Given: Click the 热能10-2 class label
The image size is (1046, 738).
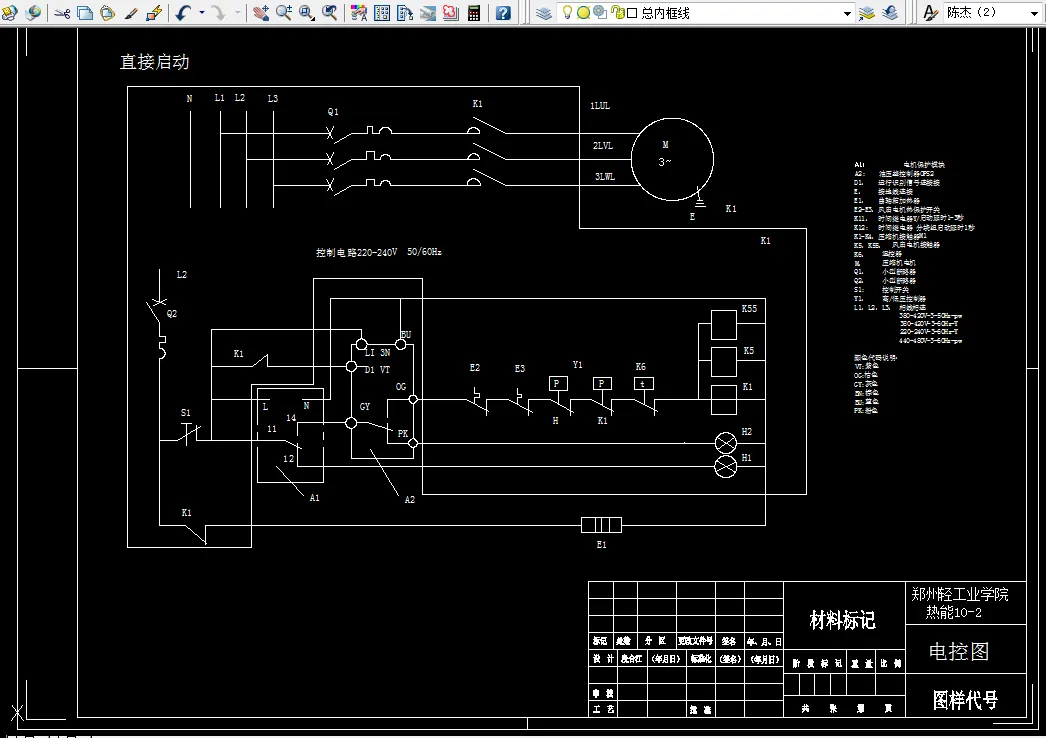Looking at the screenshot, I should pyautogui.click(x=953, y=613).
